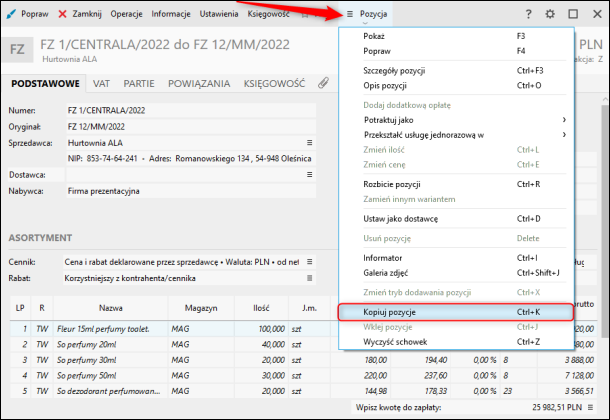Choose Popraw F4 in the dropdown menu
610x420 pixels.
pos(456,51)
